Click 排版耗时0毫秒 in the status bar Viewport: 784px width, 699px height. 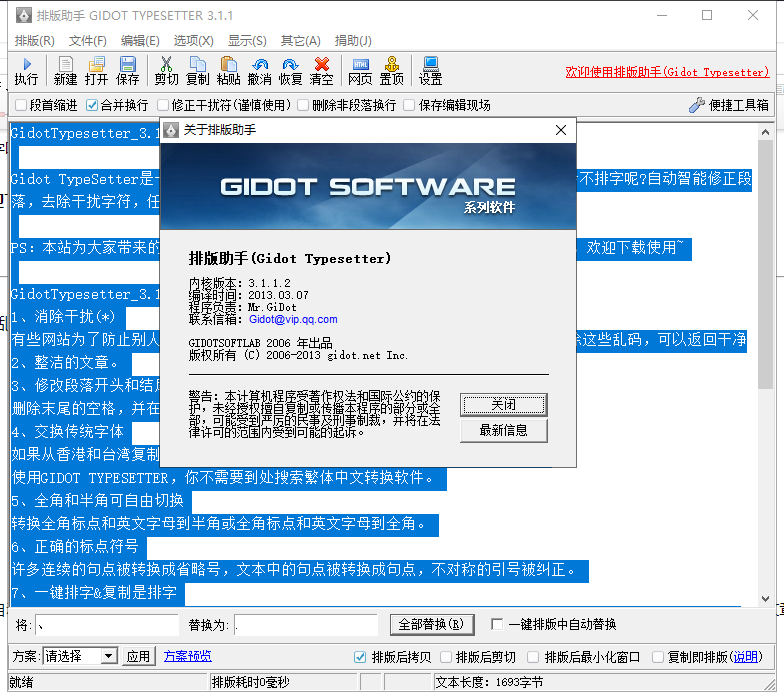(250, 682)
